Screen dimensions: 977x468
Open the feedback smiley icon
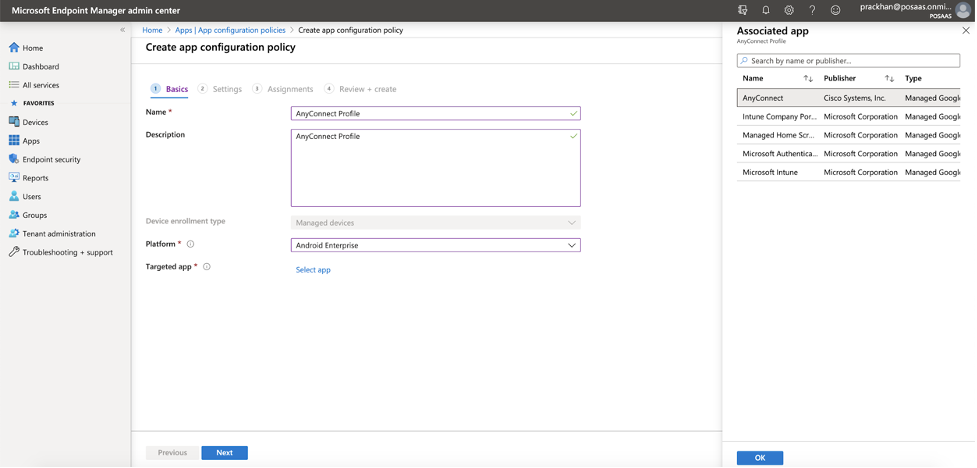836,10
